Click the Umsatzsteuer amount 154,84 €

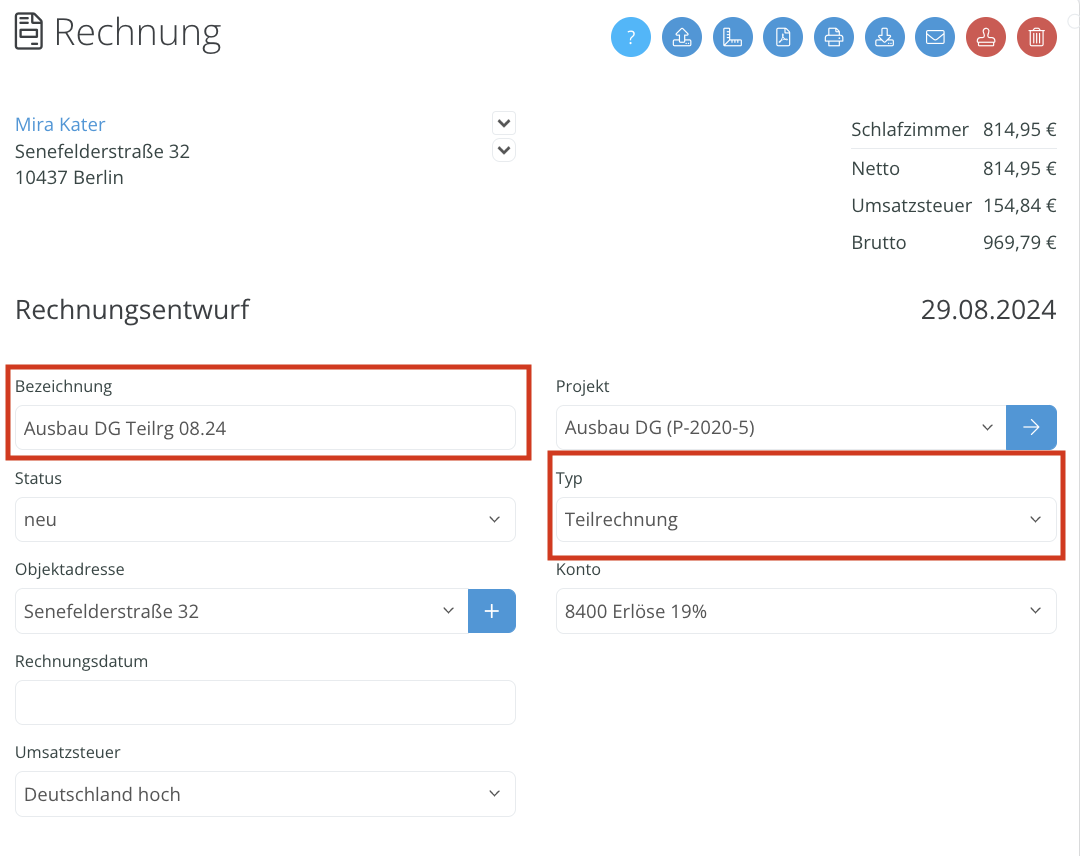click(1019, 205)
